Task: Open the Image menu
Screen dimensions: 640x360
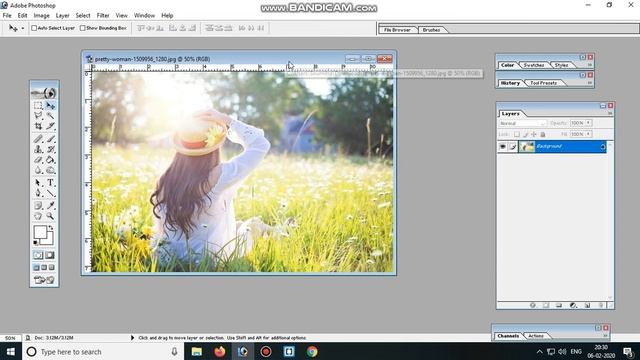Action: pyautogui.click(x=41, y=16)
